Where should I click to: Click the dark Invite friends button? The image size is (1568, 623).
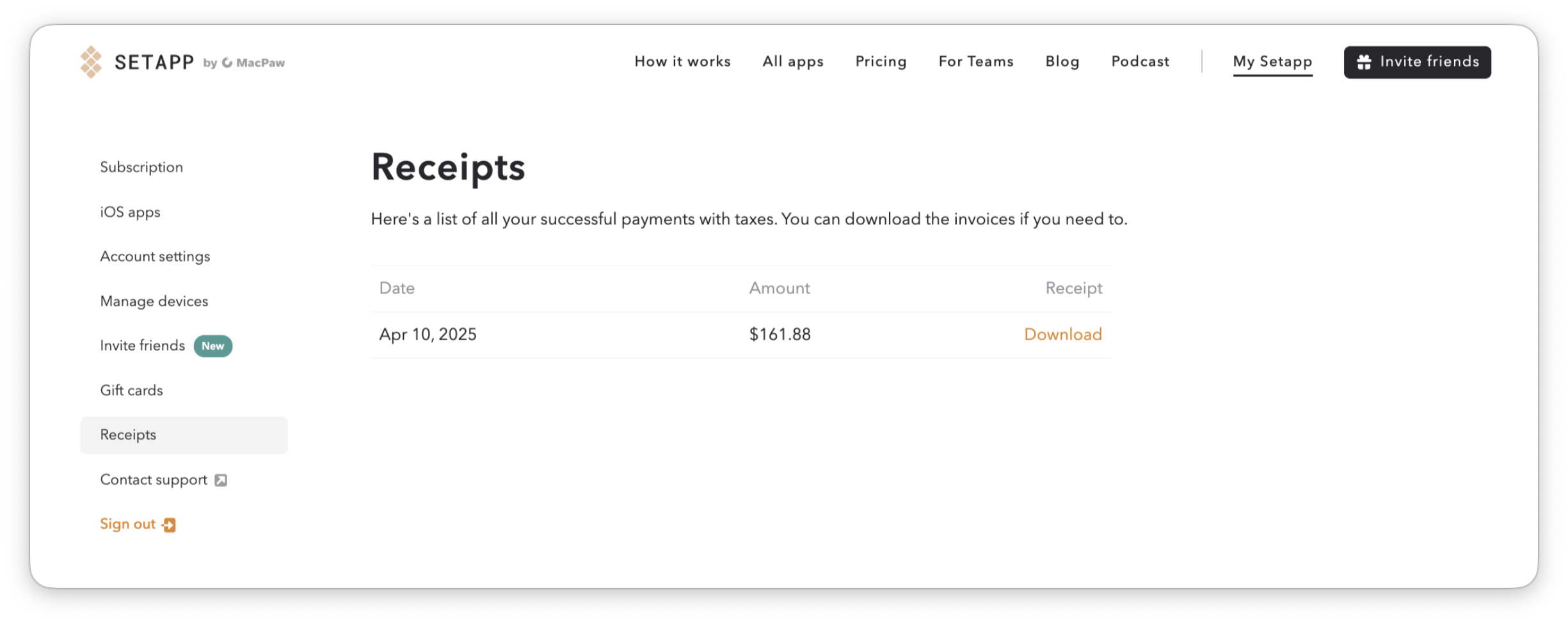(1417, 62)
